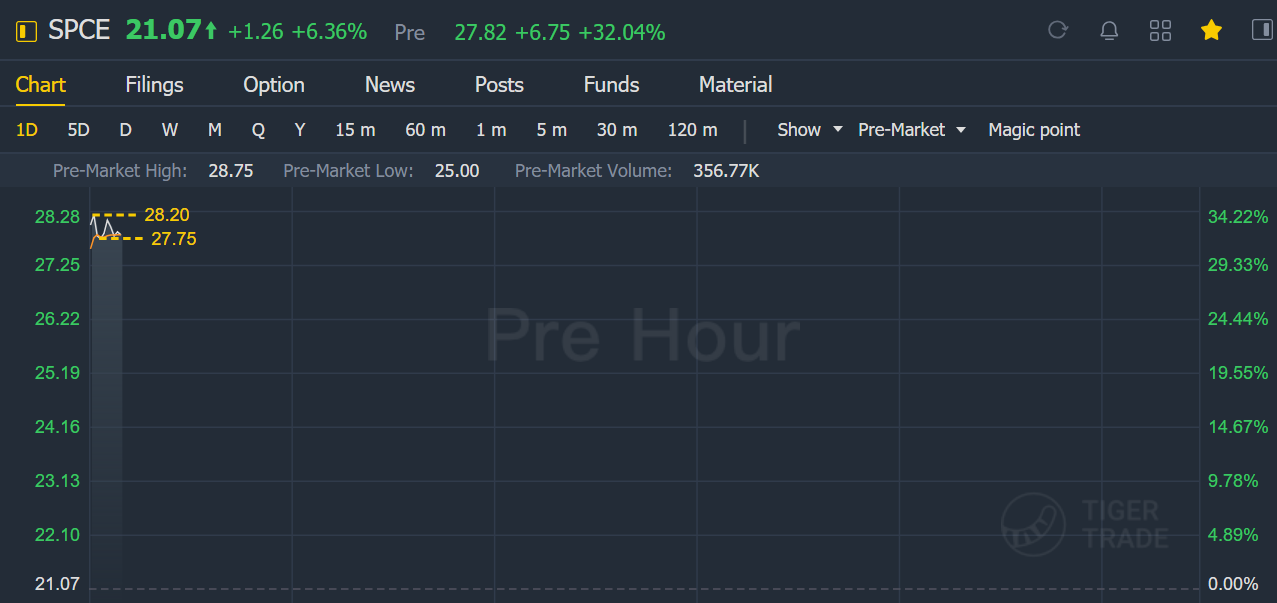Select the 15 m interval
Screen dimensions: 1277x603
coord(356,130)
